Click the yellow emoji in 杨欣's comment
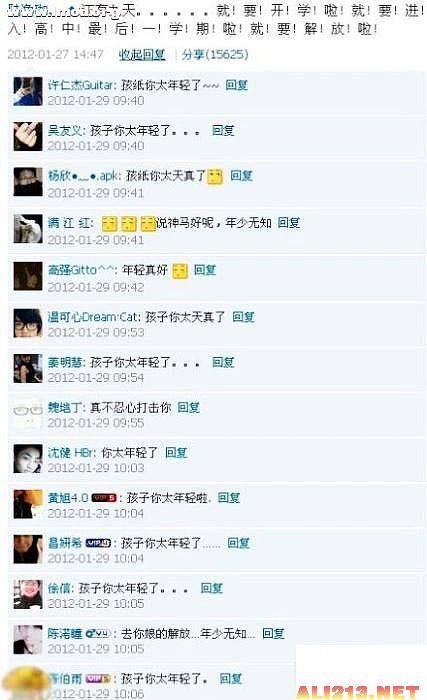 tap(215, 176)
